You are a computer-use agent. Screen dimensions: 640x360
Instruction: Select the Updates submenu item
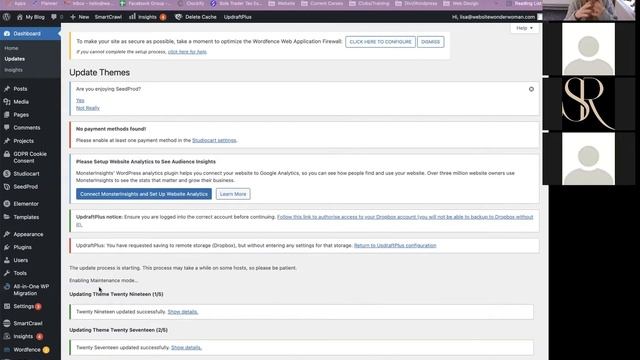pyautogui.click(x=15, y=59)
